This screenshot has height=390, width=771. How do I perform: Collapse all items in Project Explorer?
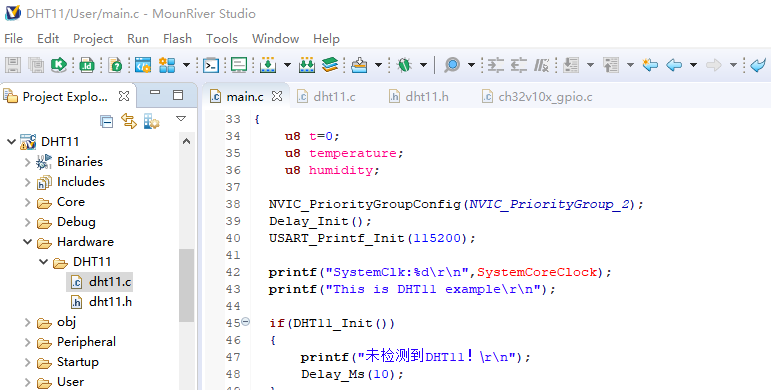tap(106, 121)
